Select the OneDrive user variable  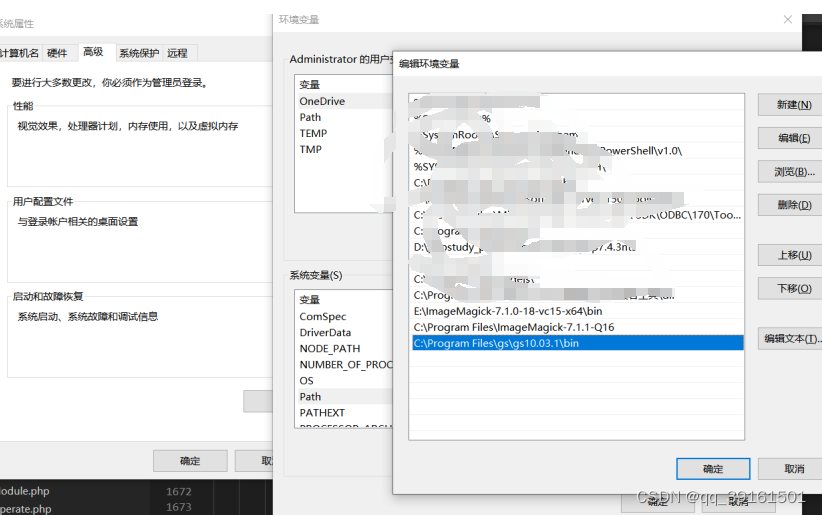click(345, 101)
